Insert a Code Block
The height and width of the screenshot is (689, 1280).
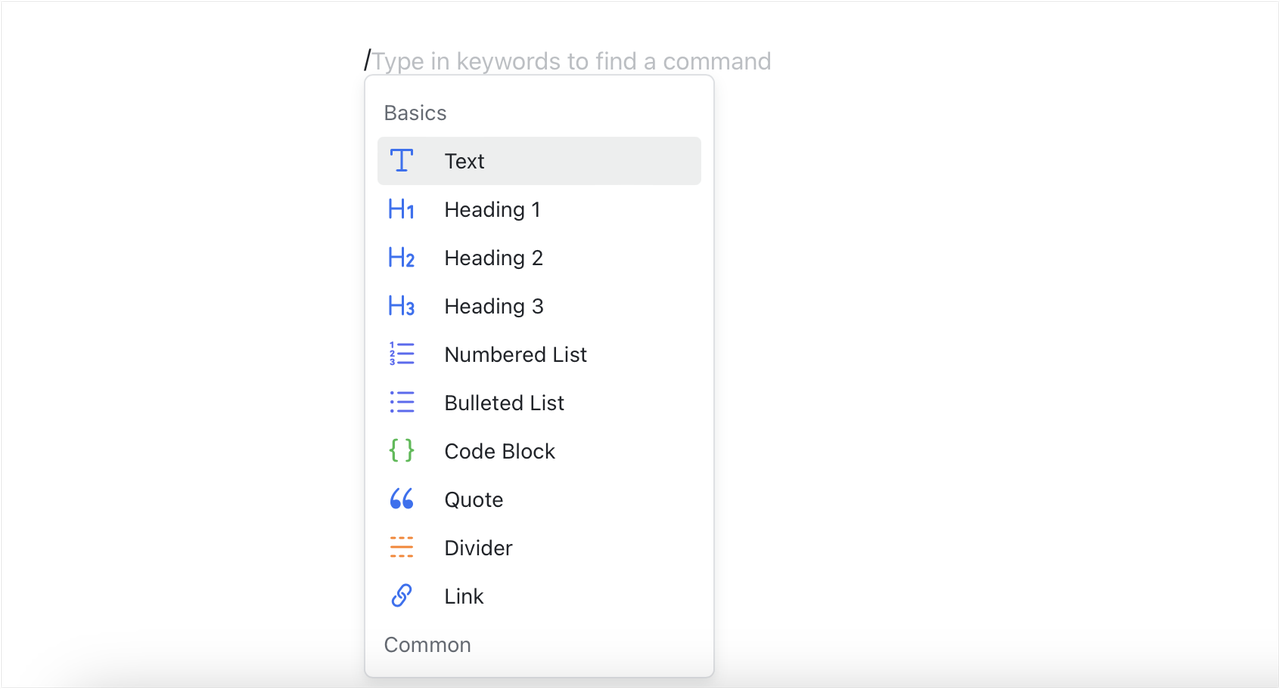(x=499, y=450)
